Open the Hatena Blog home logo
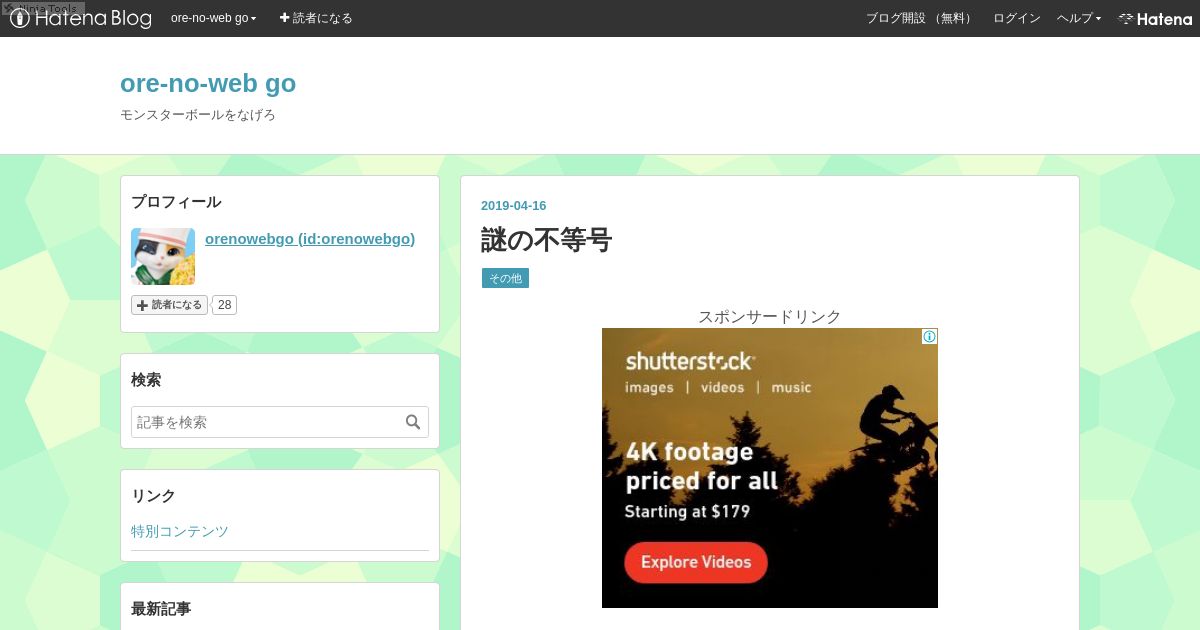 click(x=81, y=18)
